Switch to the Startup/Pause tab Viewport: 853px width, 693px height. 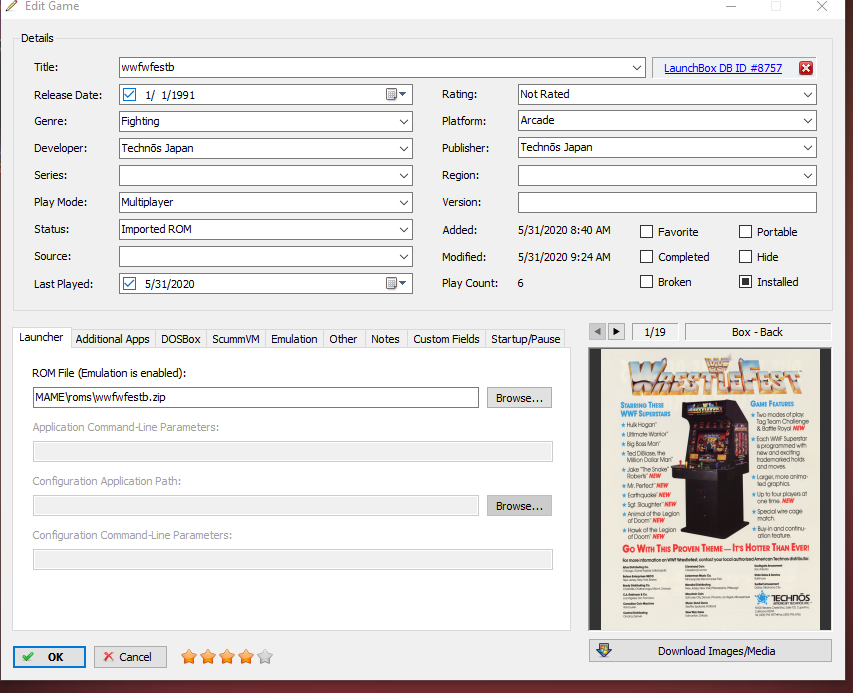click(526, 339)
